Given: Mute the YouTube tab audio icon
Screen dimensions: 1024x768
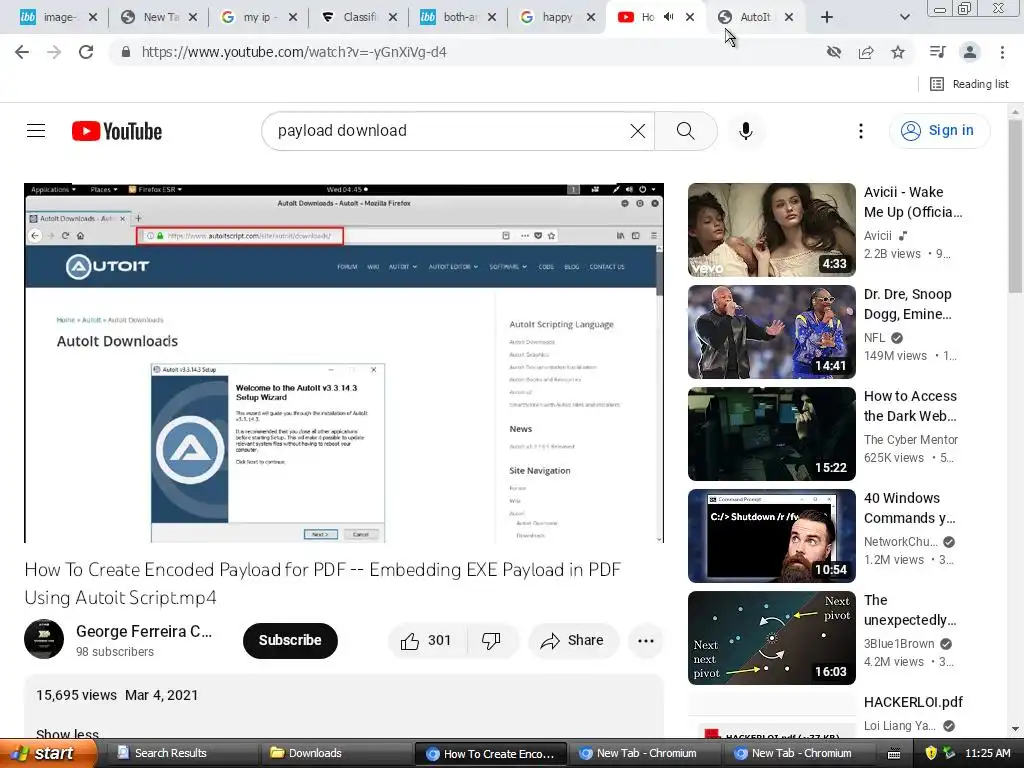Looking at the screenshot, I should (669, 17).
